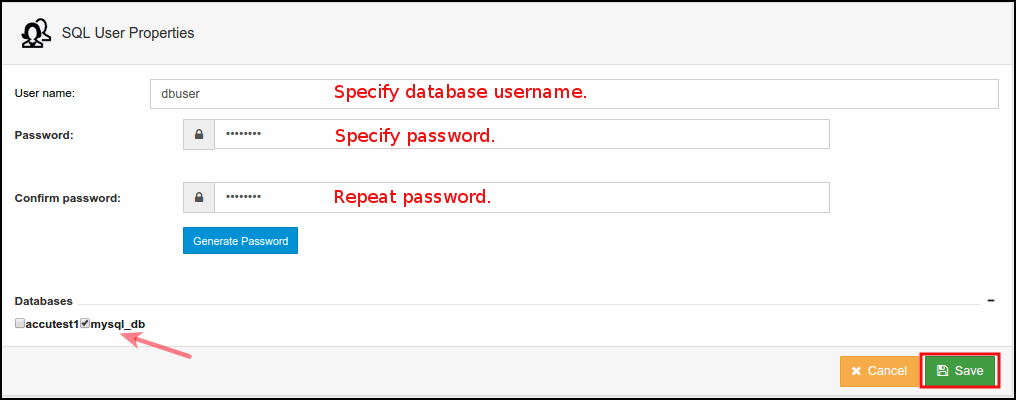This screenshot has height=400, width=1016.
Task: Click the lock icon beside Password field
Action: (199, 135)
